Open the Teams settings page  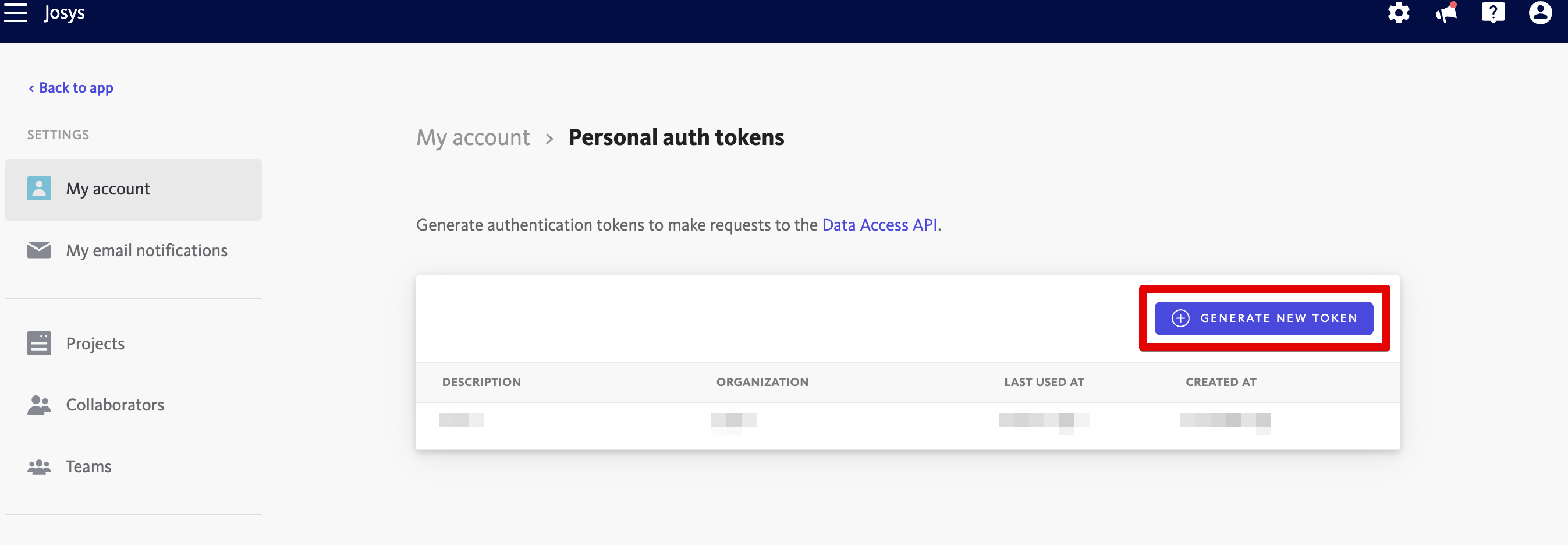(x=88, y=467)
